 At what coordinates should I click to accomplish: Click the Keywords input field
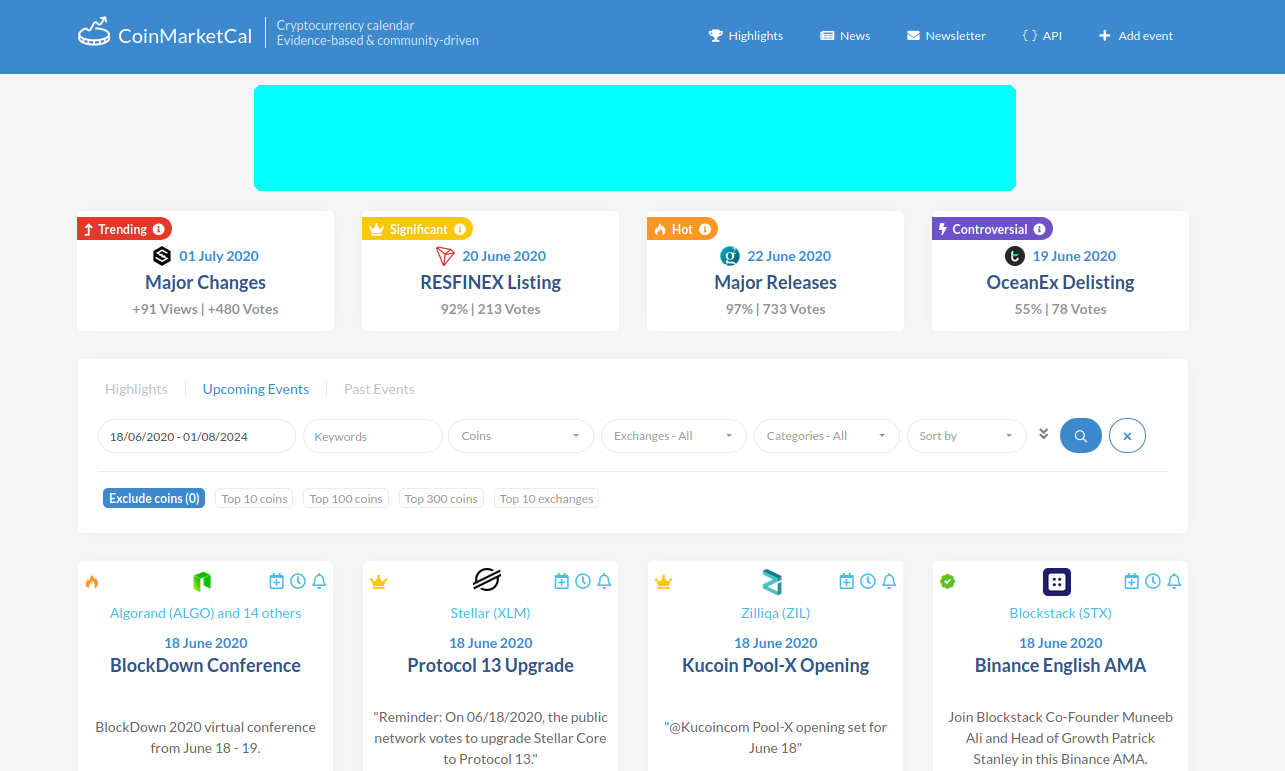tap(372, 436)
